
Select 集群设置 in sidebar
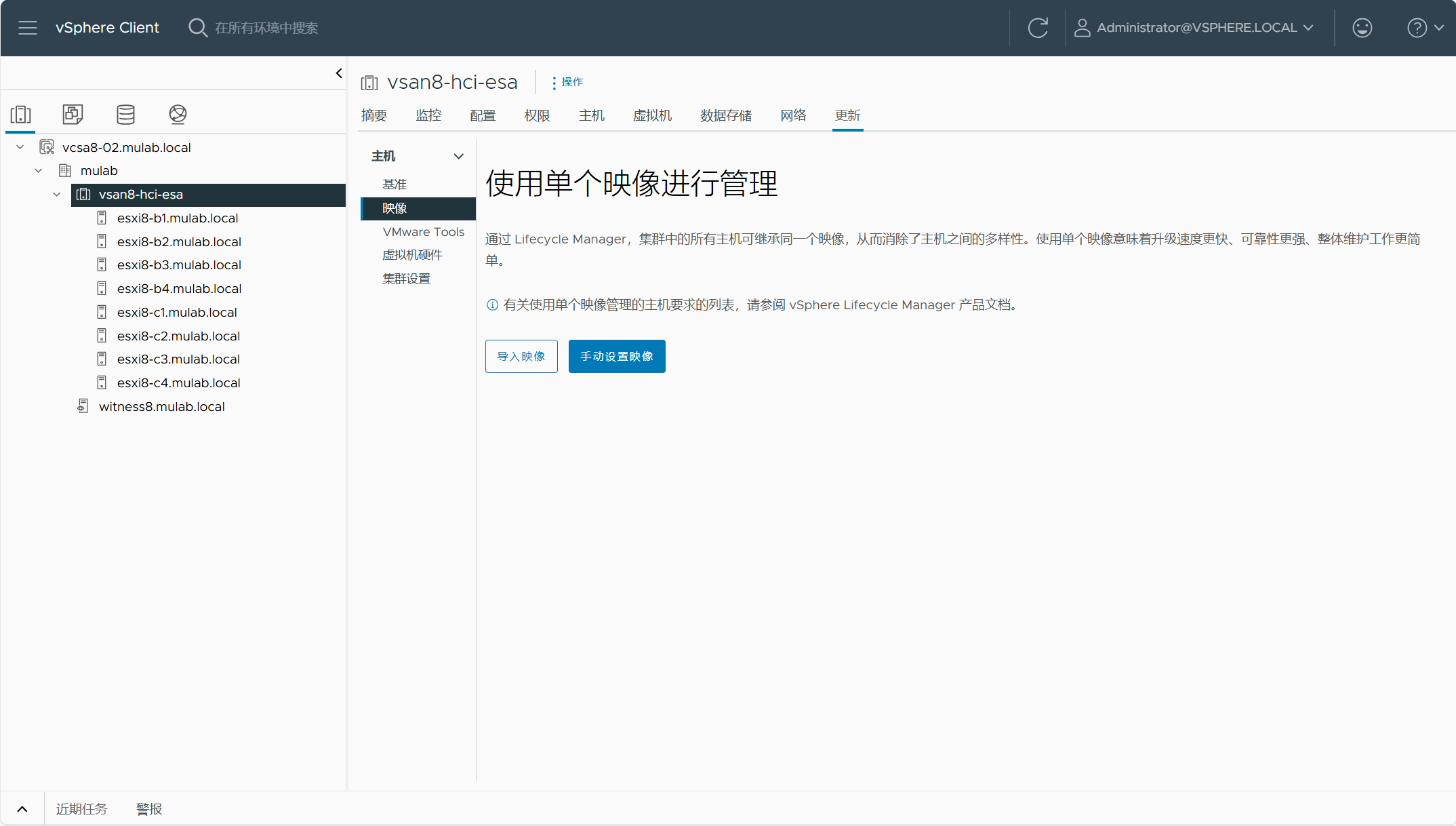[406, 279]
